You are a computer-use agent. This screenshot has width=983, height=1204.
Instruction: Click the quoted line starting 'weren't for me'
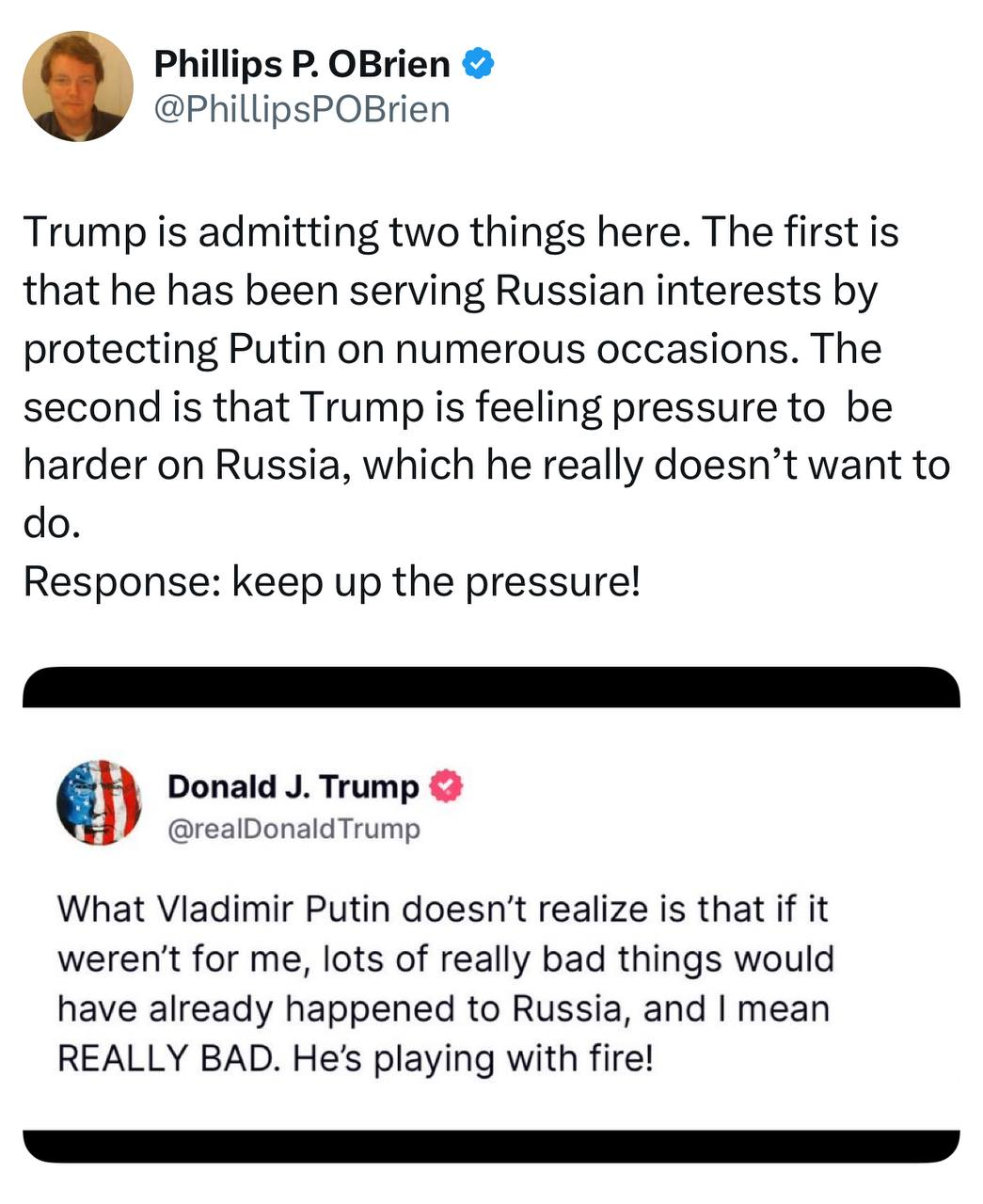coord(446,959)
